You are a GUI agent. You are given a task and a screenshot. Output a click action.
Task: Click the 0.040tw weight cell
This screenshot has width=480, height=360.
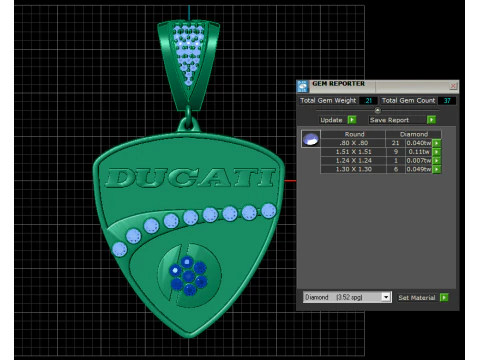tap(419, 143)
